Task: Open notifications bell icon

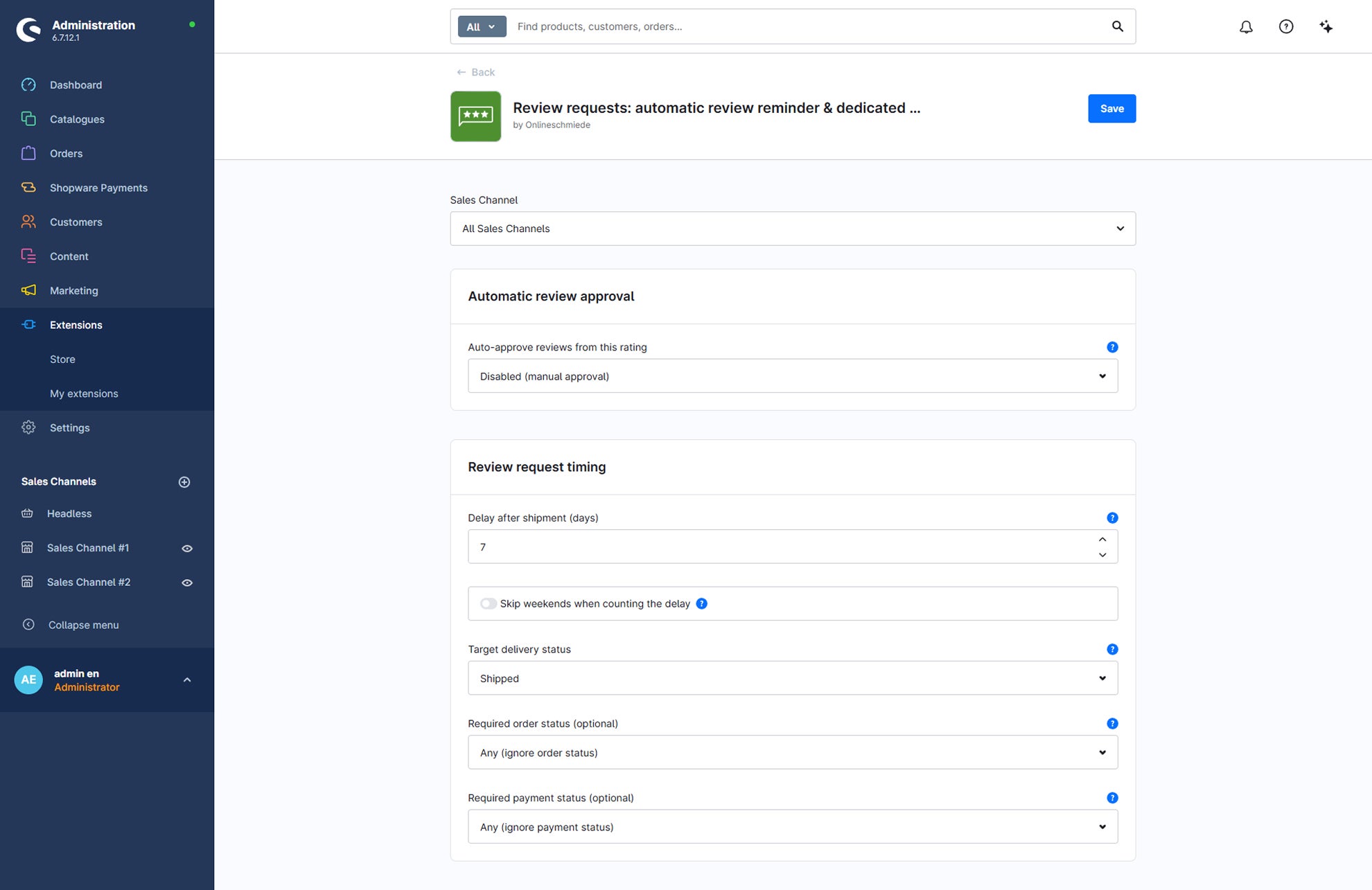Action: click(1246, 26)
